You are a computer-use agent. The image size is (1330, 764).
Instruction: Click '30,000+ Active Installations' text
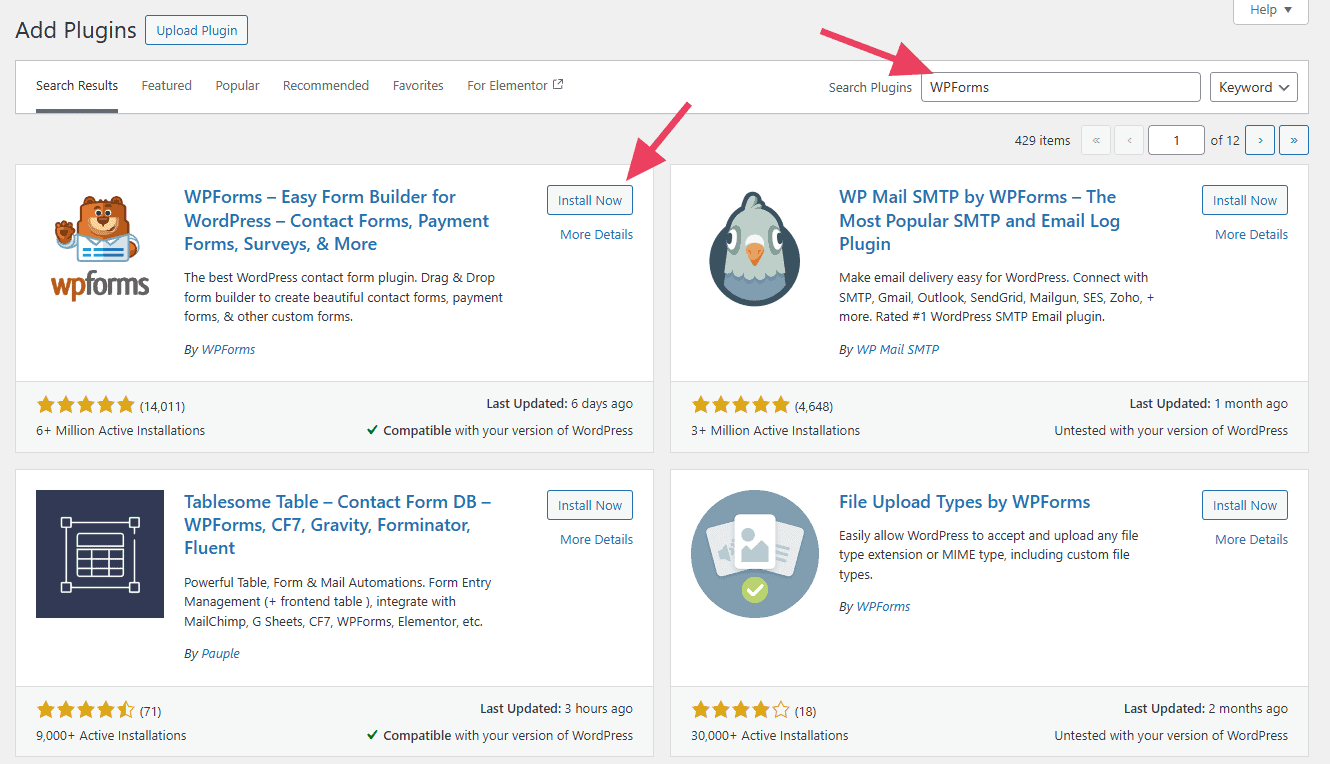(x=769, y=736)
